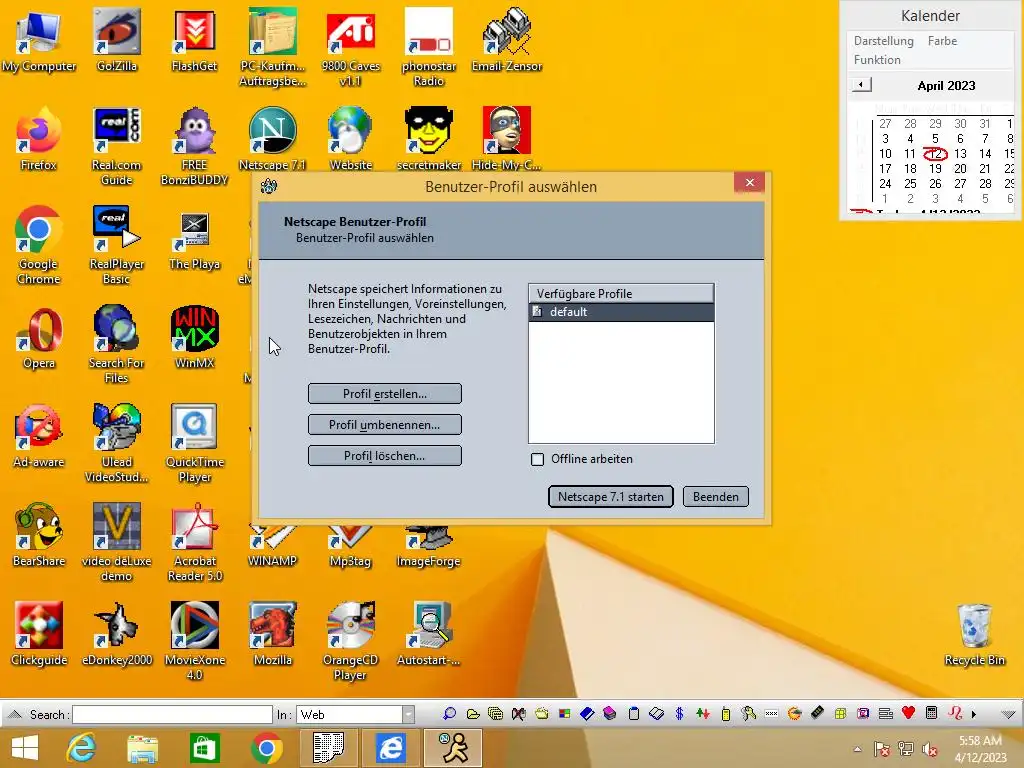Open RealPlayer Basic shortcut
Image resolution: width=1024 pixels, height=768 pixels.
[x=116, y=246]
